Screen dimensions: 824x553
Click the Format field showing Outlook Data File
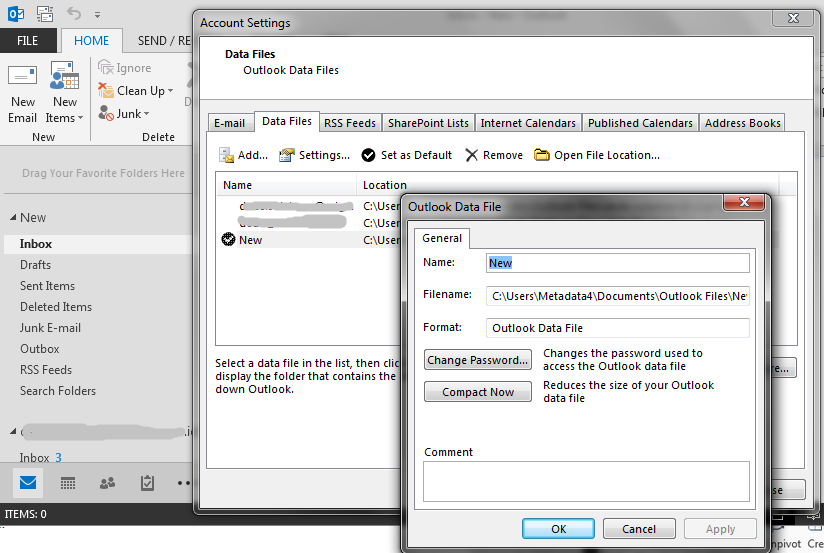tap(617, 328)
